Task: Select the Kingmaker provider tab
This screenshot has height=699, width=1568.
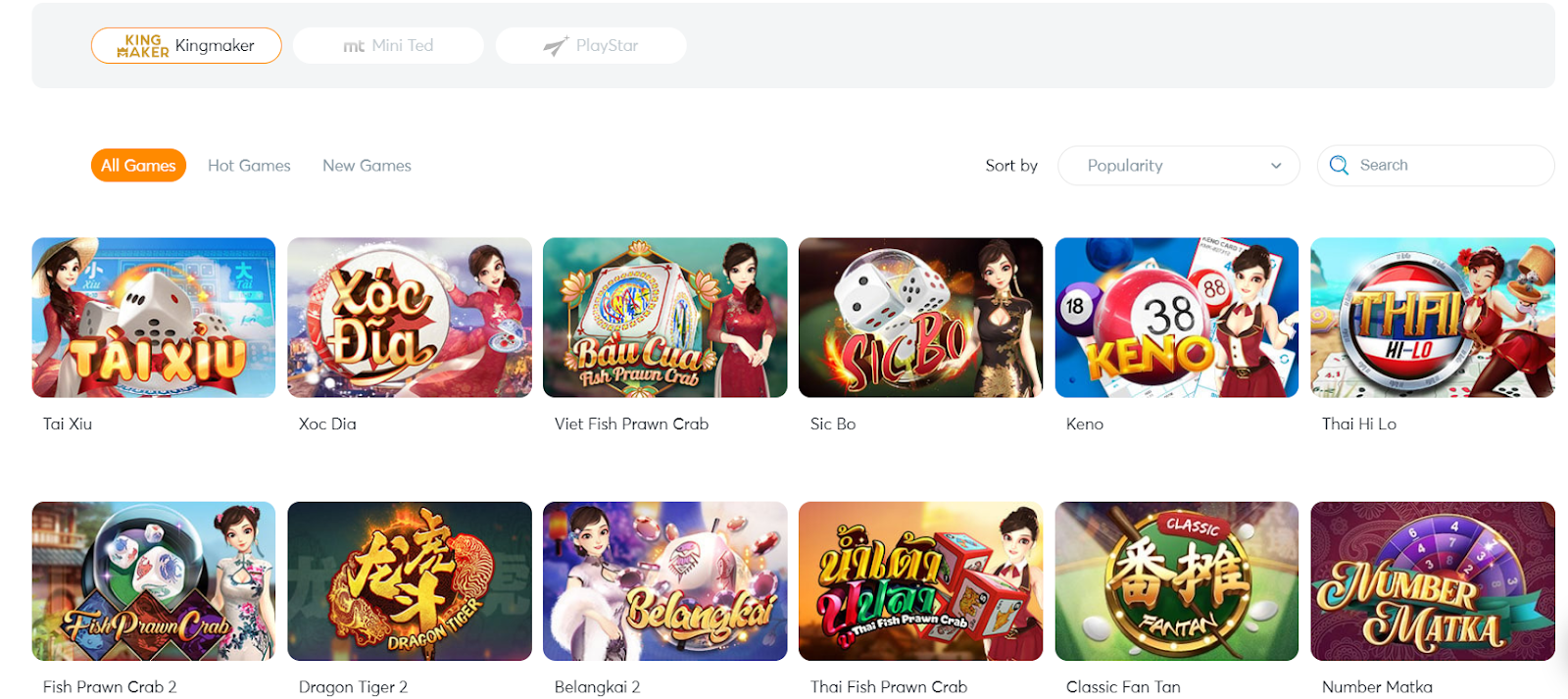Action: (186, 45)
